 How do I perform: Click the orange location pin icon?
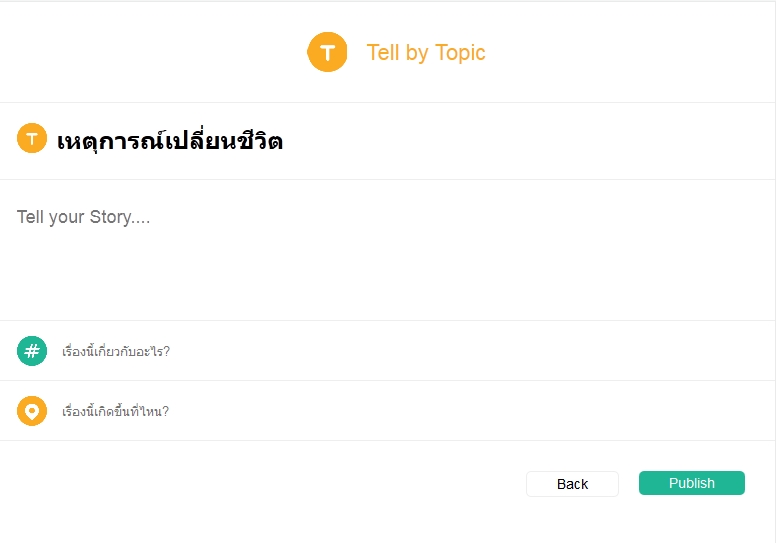[x=32, y=411]
